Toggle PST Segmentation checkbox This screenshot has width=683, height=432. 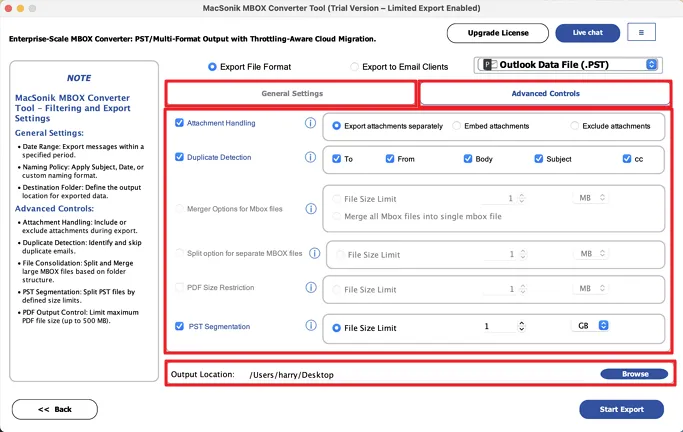179,326
